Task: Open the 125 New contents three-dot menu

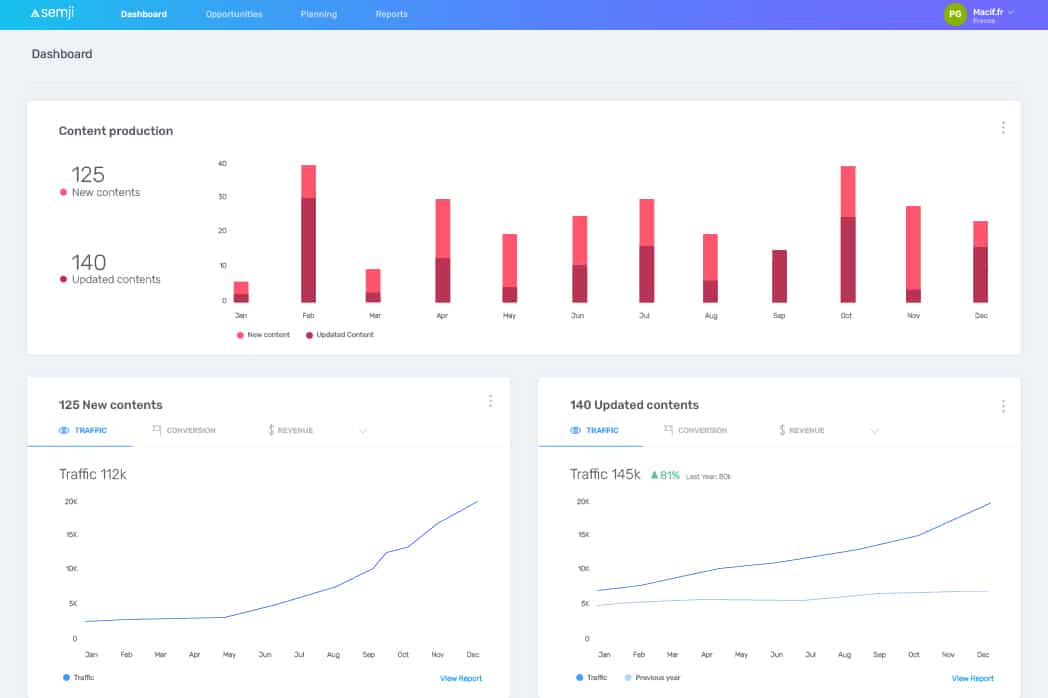Action: (x=491, y=401)
